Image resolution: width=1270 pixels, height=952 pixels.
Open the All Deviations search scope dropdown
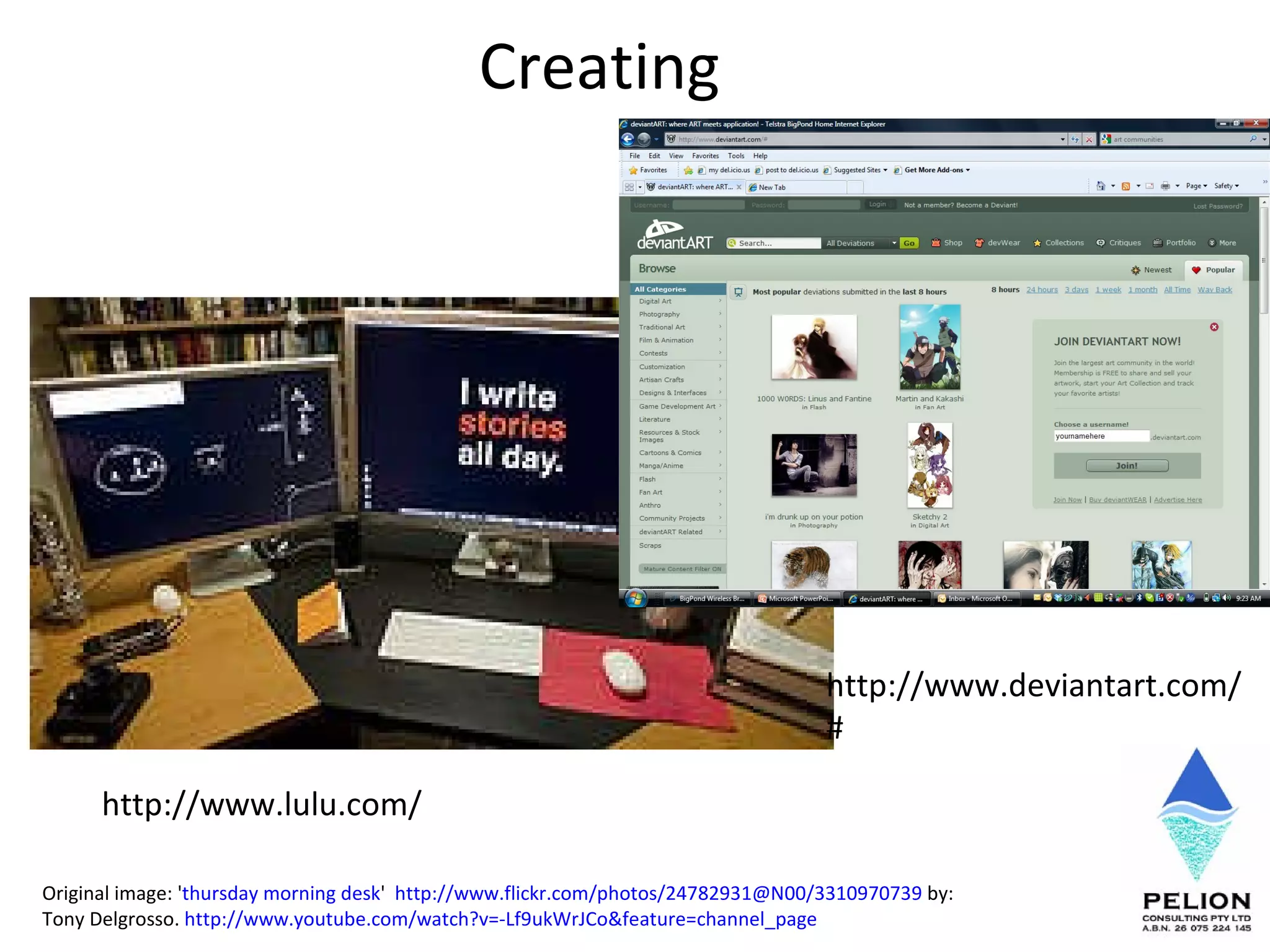tap(861, 244)
